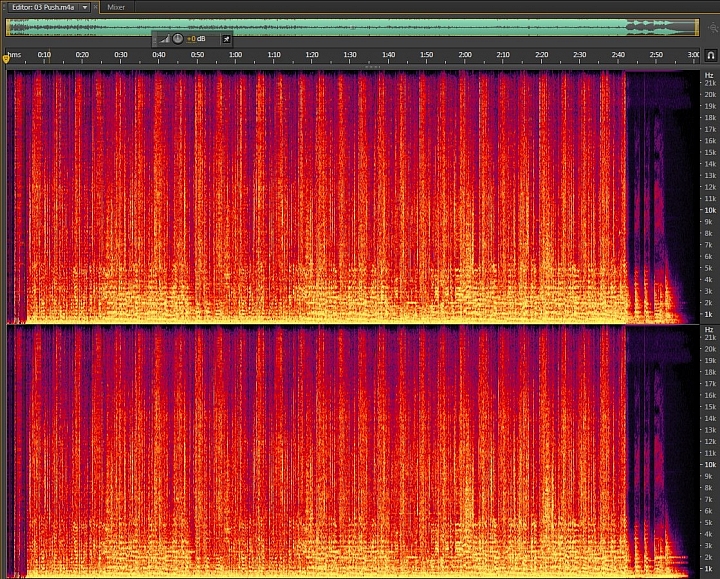Click the volume fade icon in HUD
720x579 pixels.
coord(165,39)
